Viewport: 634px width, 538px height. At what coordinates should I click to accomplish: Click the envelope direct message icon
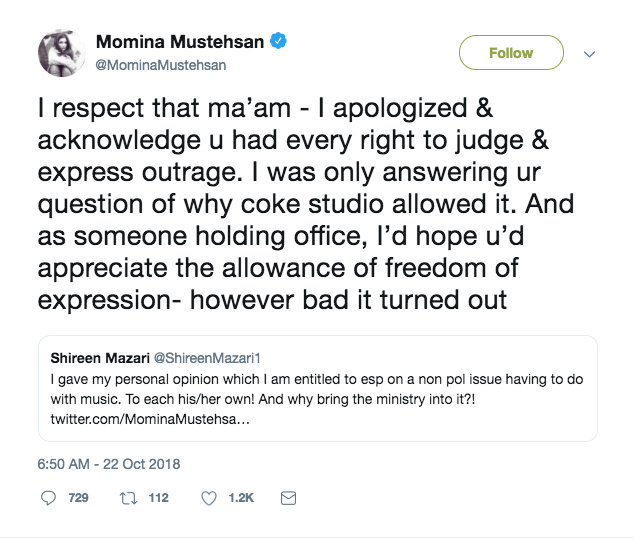click(288, 498)
